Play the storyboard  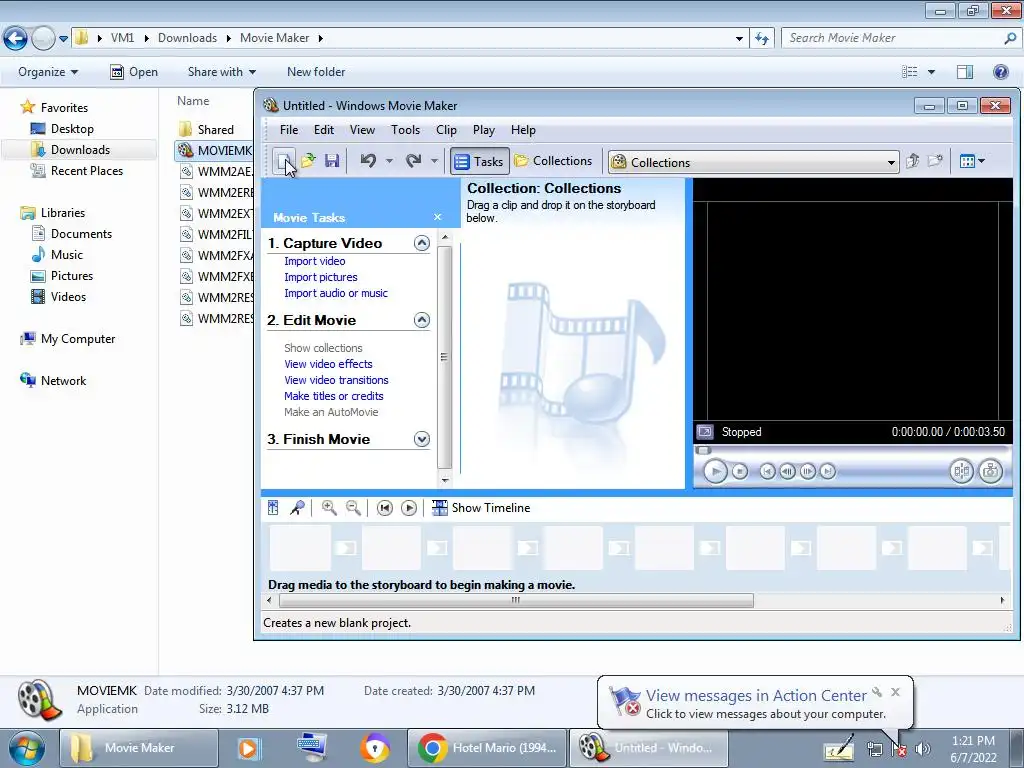409,507
